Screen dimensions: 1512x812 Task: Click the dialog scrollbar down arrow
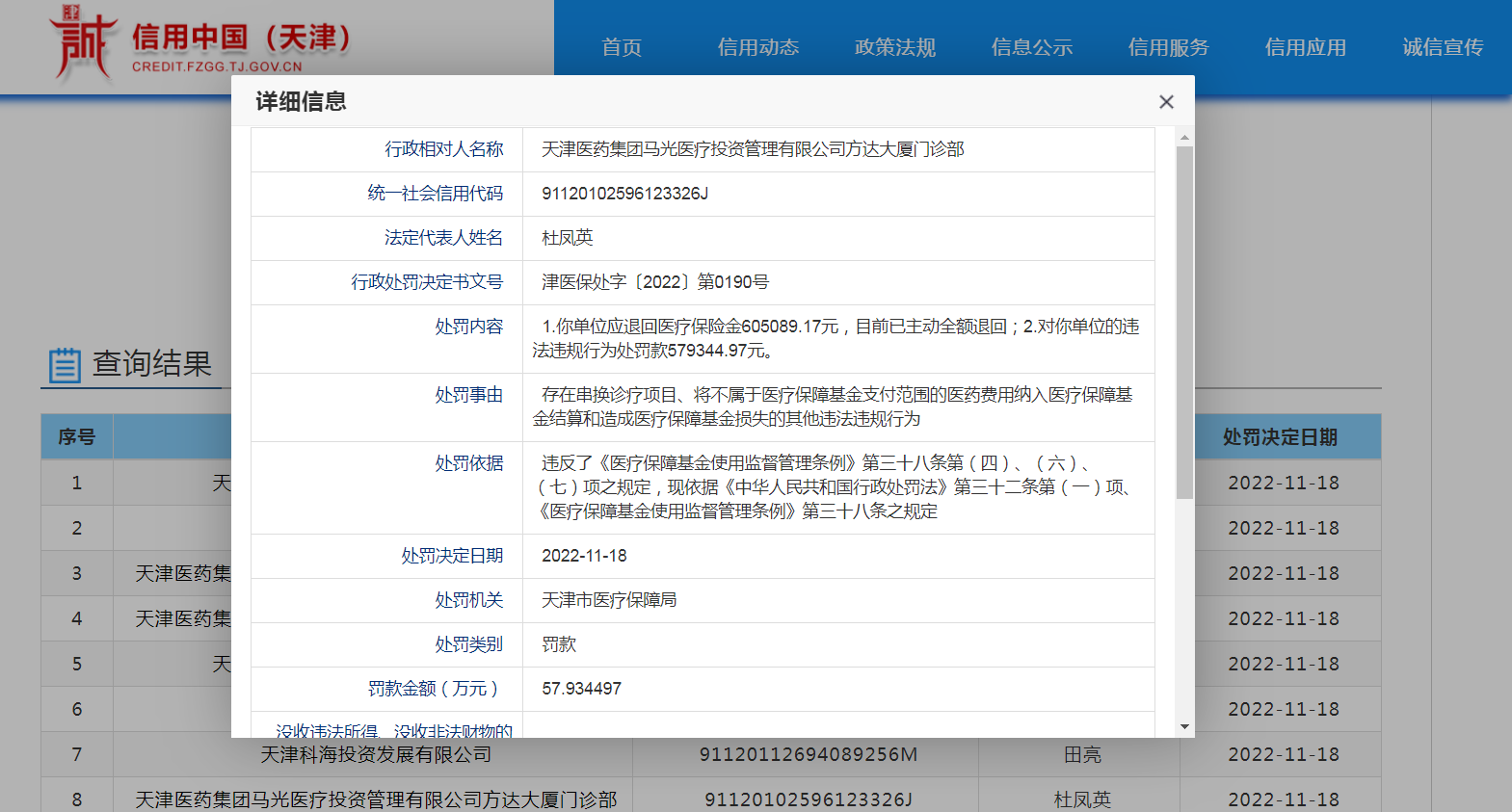(x=1184, y=727)
